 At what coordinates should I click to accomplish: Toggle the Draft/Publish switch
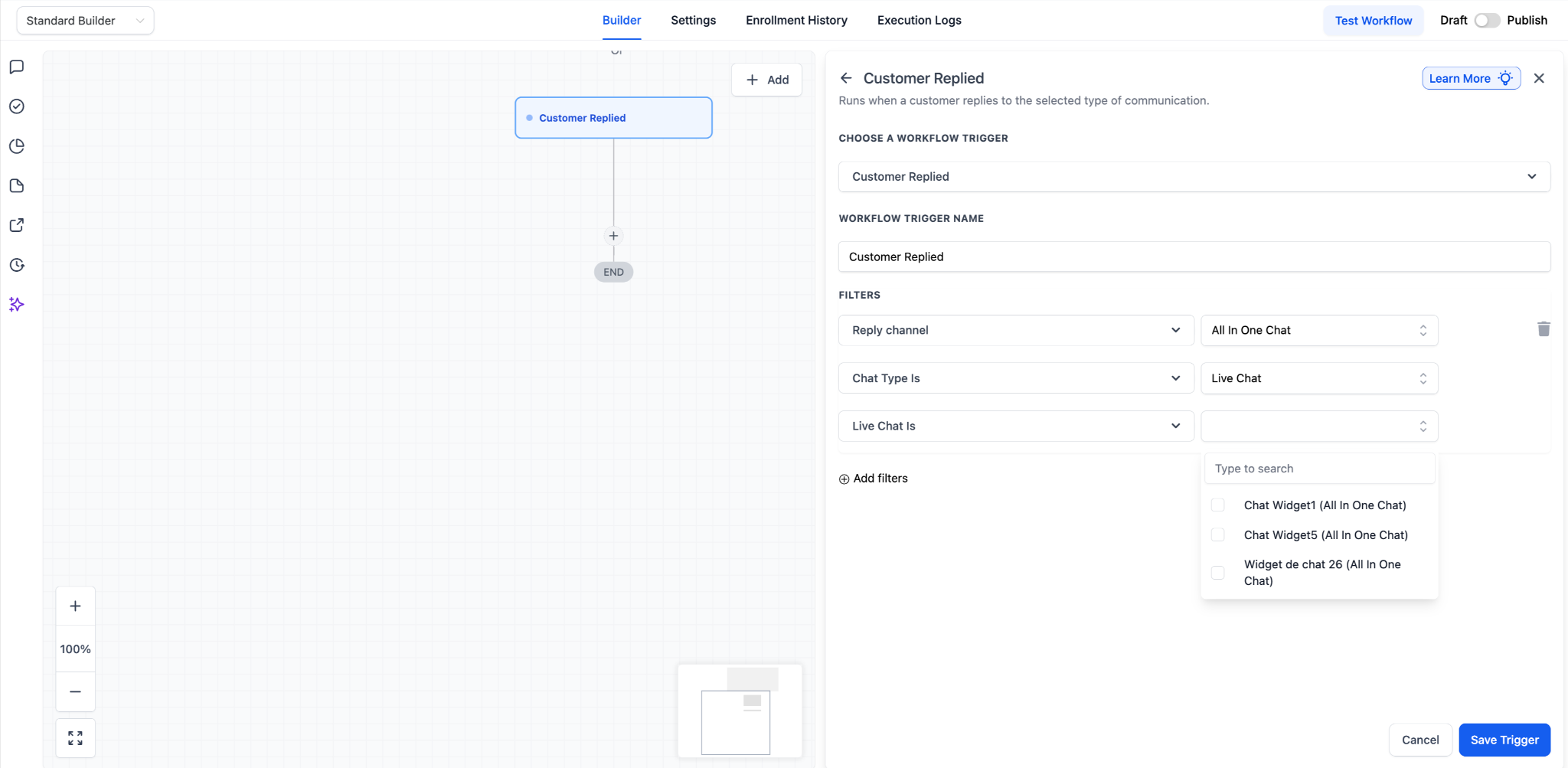pyautogui.click(x=1487, y=21)
